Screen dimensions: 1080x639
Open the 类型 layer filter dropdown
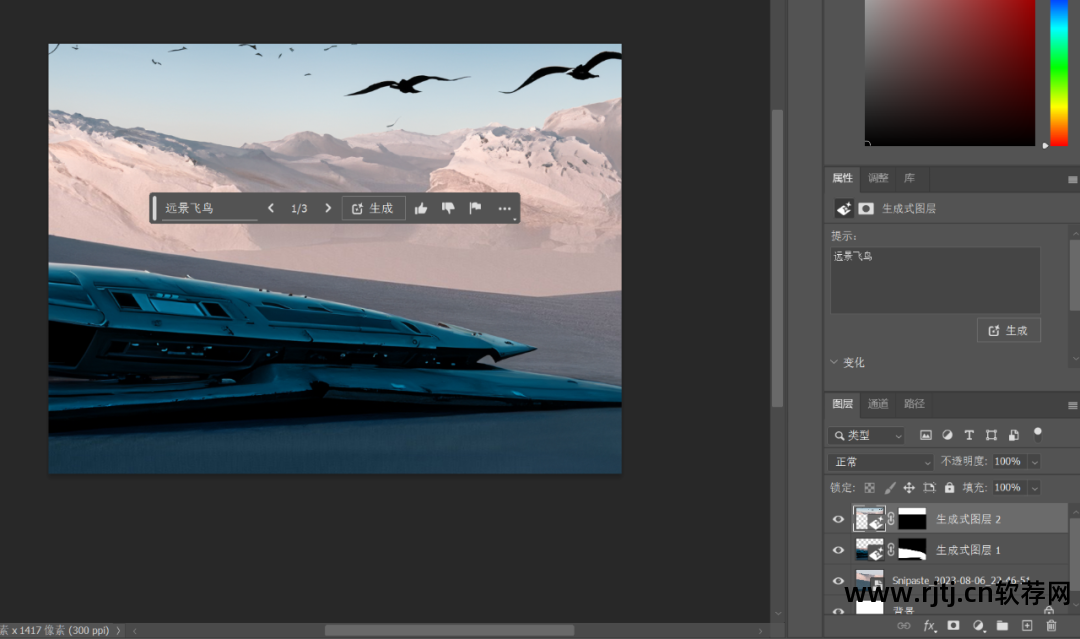click(x=866, y=435)
